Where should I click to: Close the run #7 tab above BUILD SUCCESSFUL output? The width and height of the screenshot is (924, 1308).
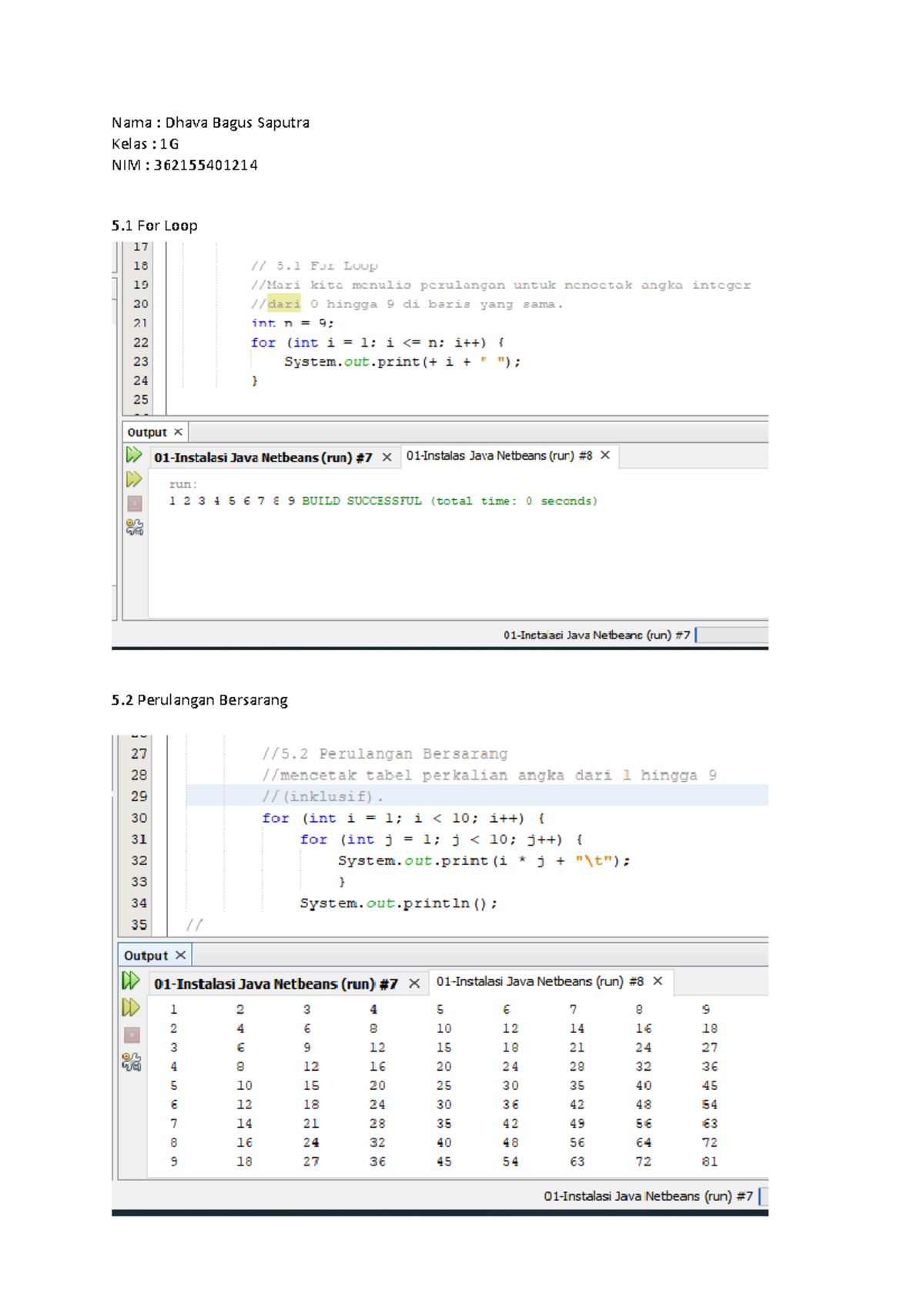[x=387, y=458]
